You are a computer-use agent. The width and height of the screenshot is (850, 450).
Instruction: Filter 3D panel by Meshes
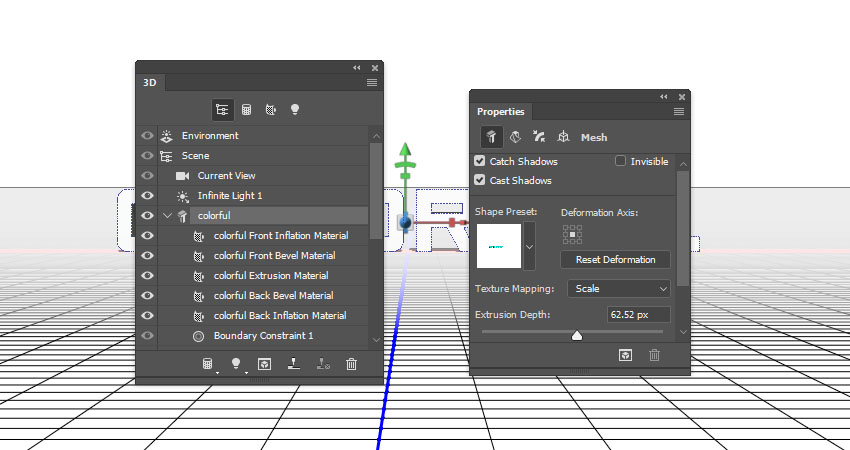tap(246, 109)
